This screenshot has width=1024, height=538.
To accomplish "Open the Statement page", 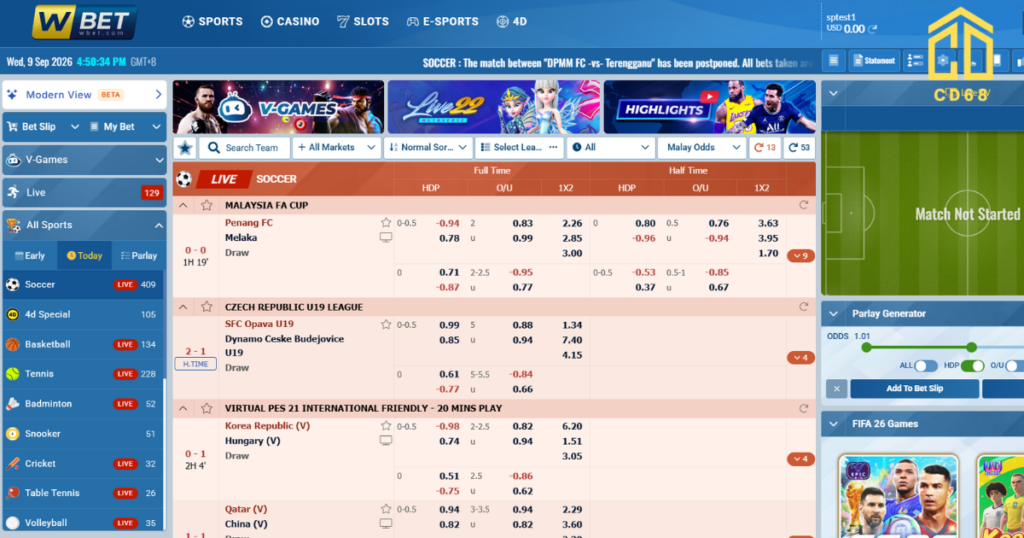I will point(874,61).
